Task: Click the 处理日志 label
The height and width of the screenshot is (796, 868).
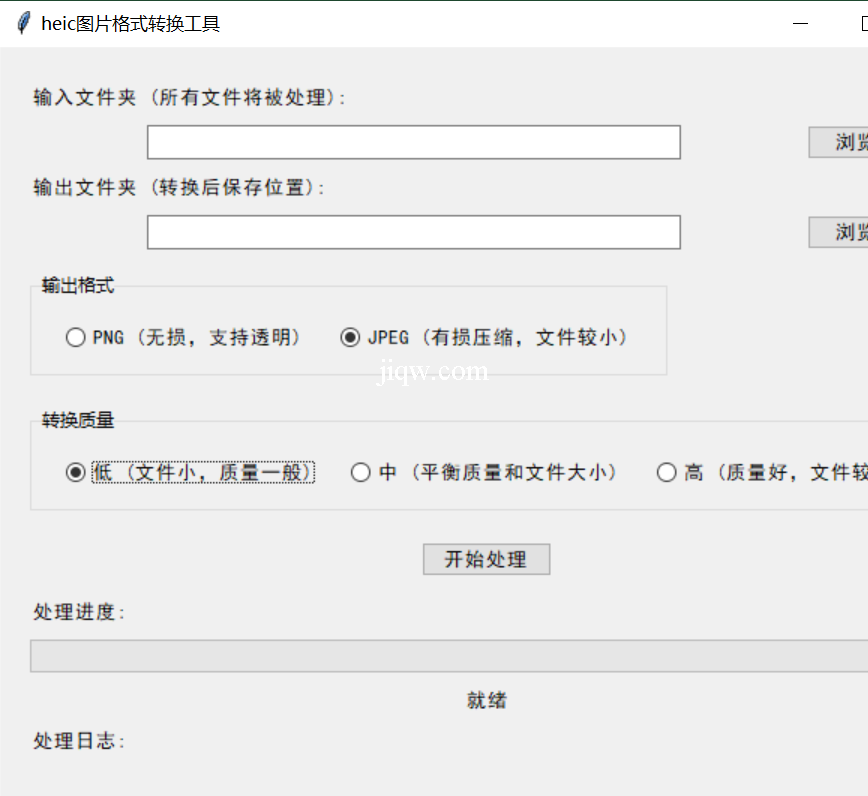Action: coord(79,741)
